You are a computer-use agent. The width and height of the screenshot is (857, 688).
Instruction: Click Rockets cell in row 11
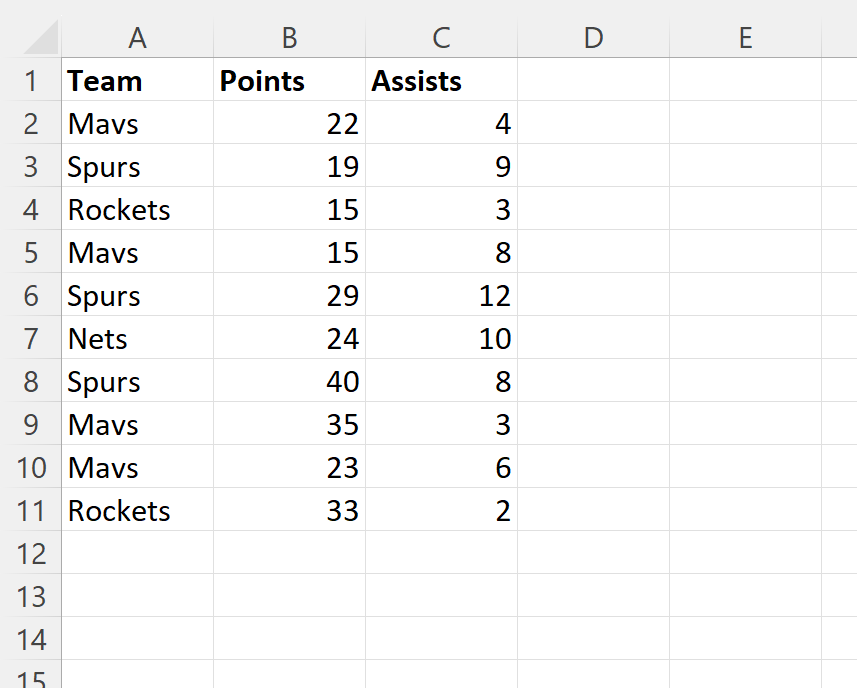click(x=138, y=510)
